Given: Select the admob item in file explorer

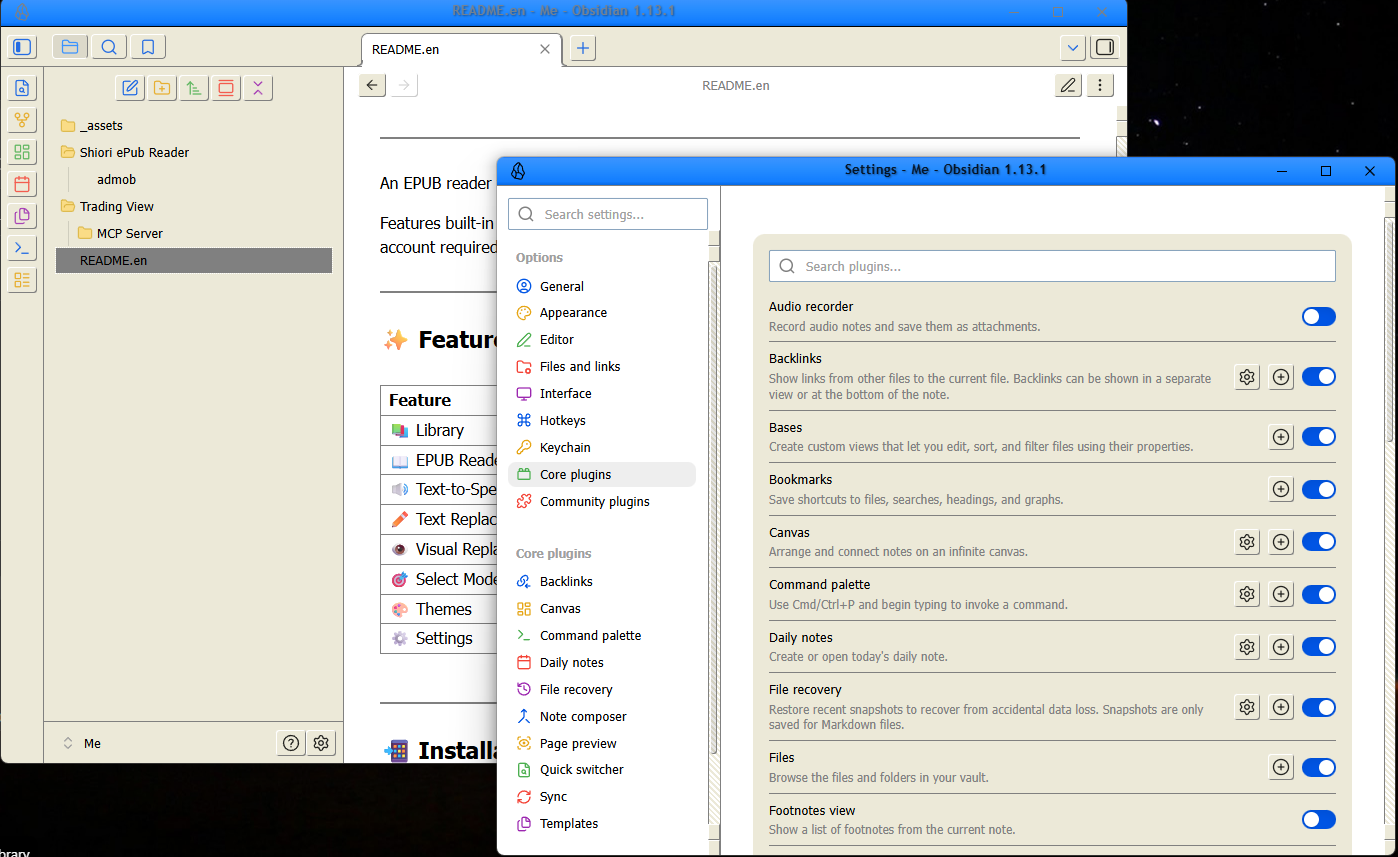Looking at the screenshot, I should 202,180.
